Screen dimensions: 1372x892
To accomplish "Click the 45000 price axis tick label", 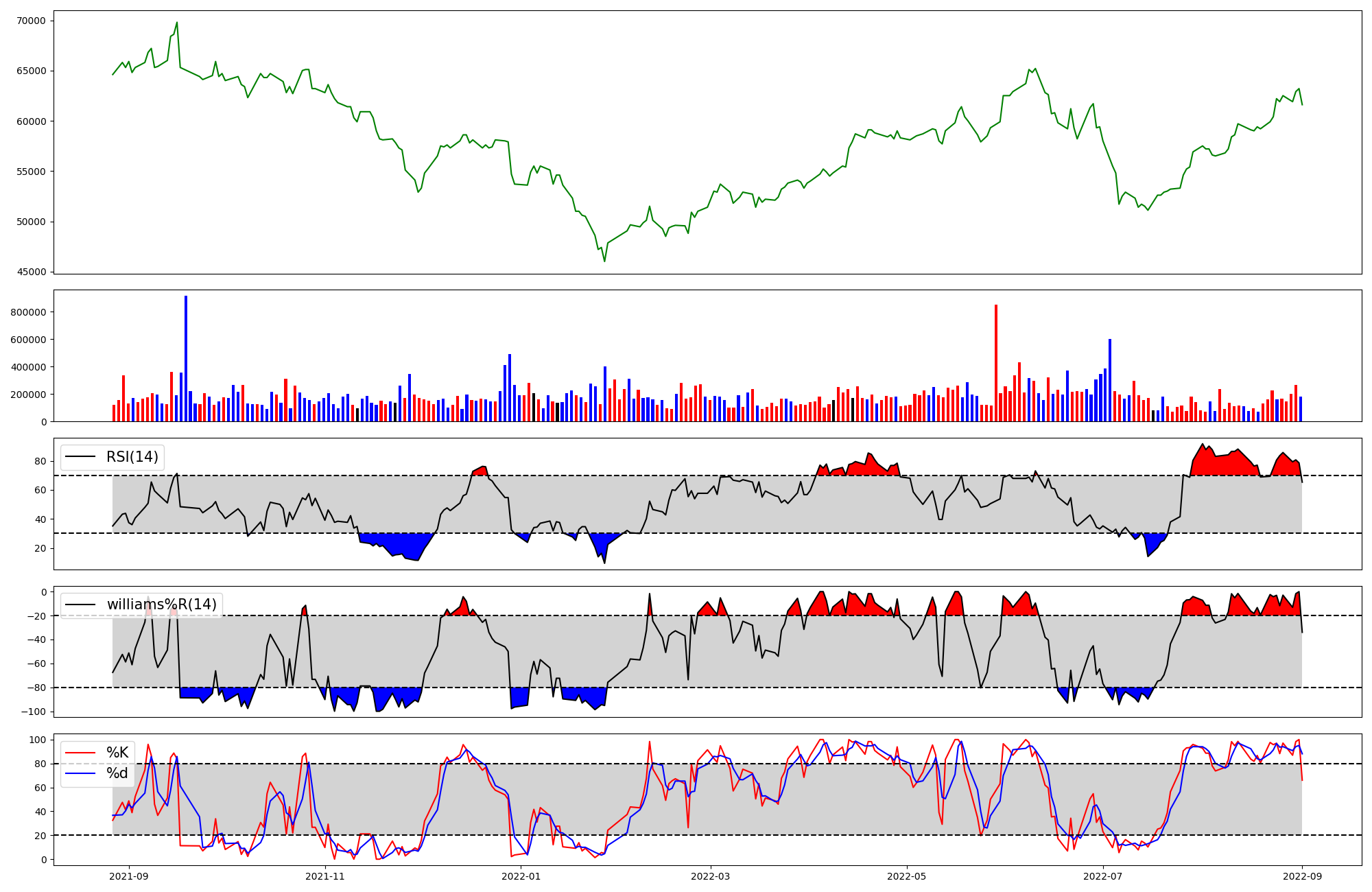I will [x=31, y=272].
